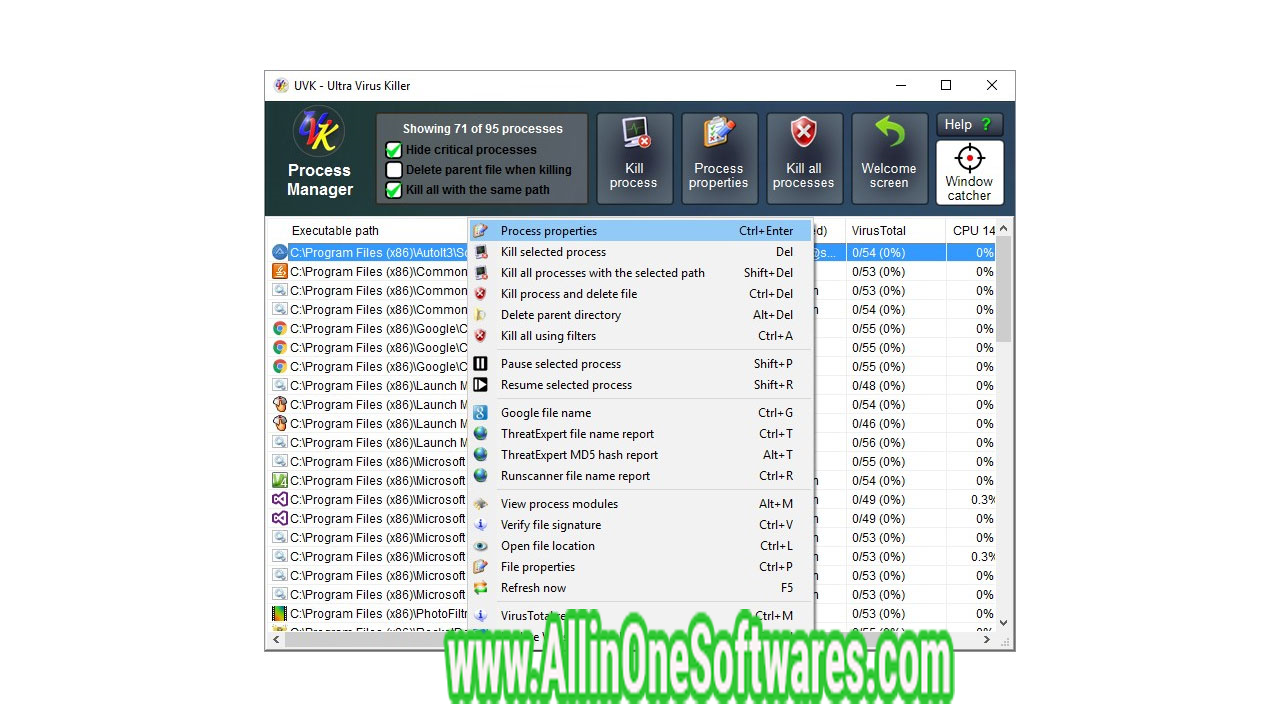Click the UVK logo above Process Manager
The height and width of the screenshot is (720, 1280).
tap(320, 132)
